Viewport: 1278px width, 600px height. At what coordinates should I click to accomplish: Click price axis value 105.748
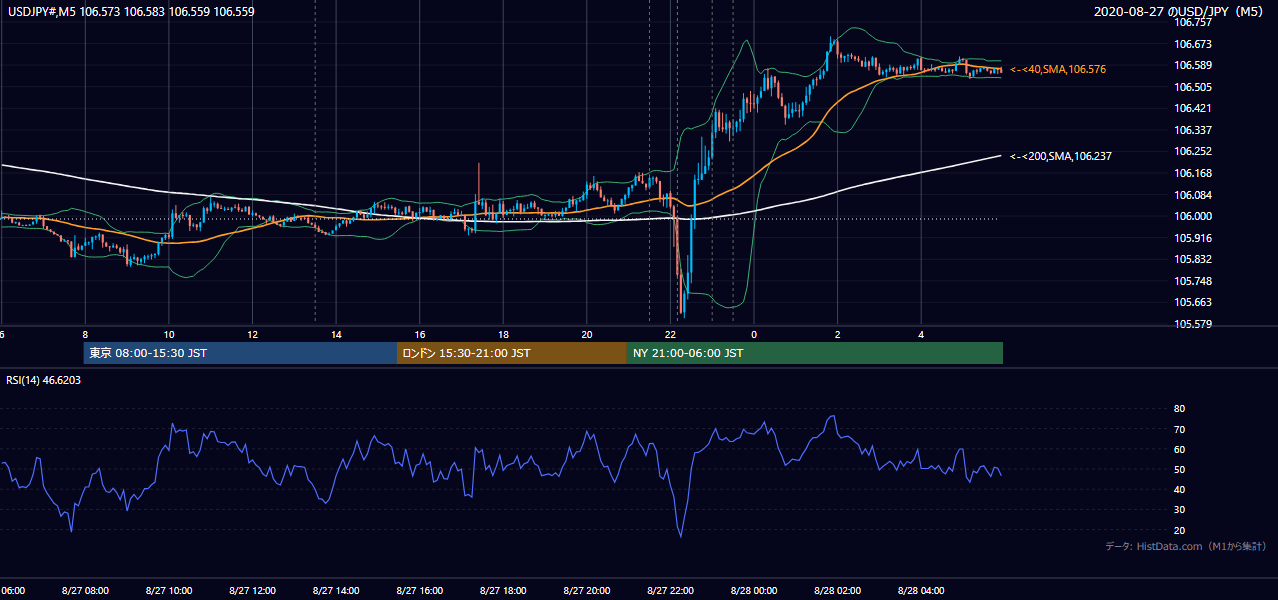click(x=1193, y=281)
